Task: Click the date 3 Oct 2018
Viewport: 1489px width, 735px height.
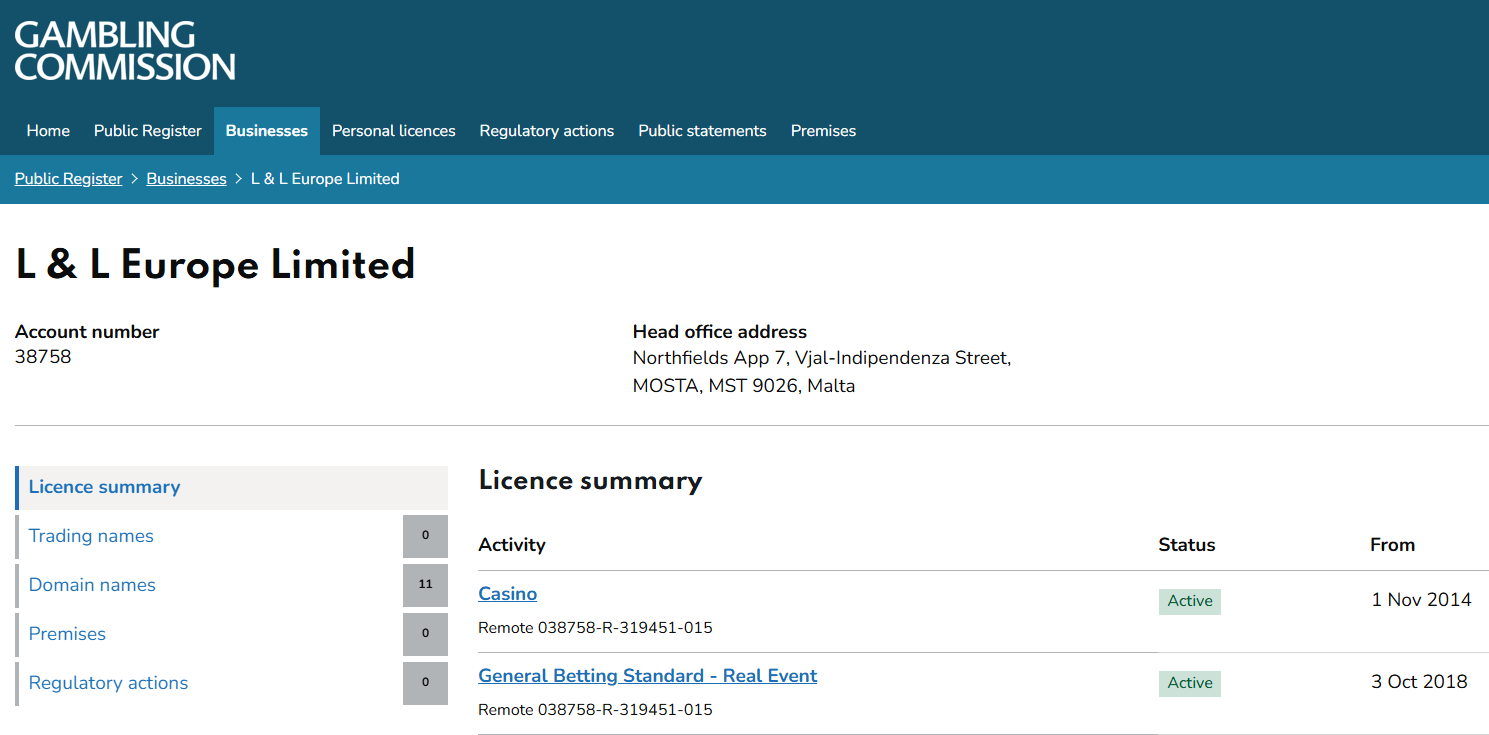Action: (x=1419, y=682)
